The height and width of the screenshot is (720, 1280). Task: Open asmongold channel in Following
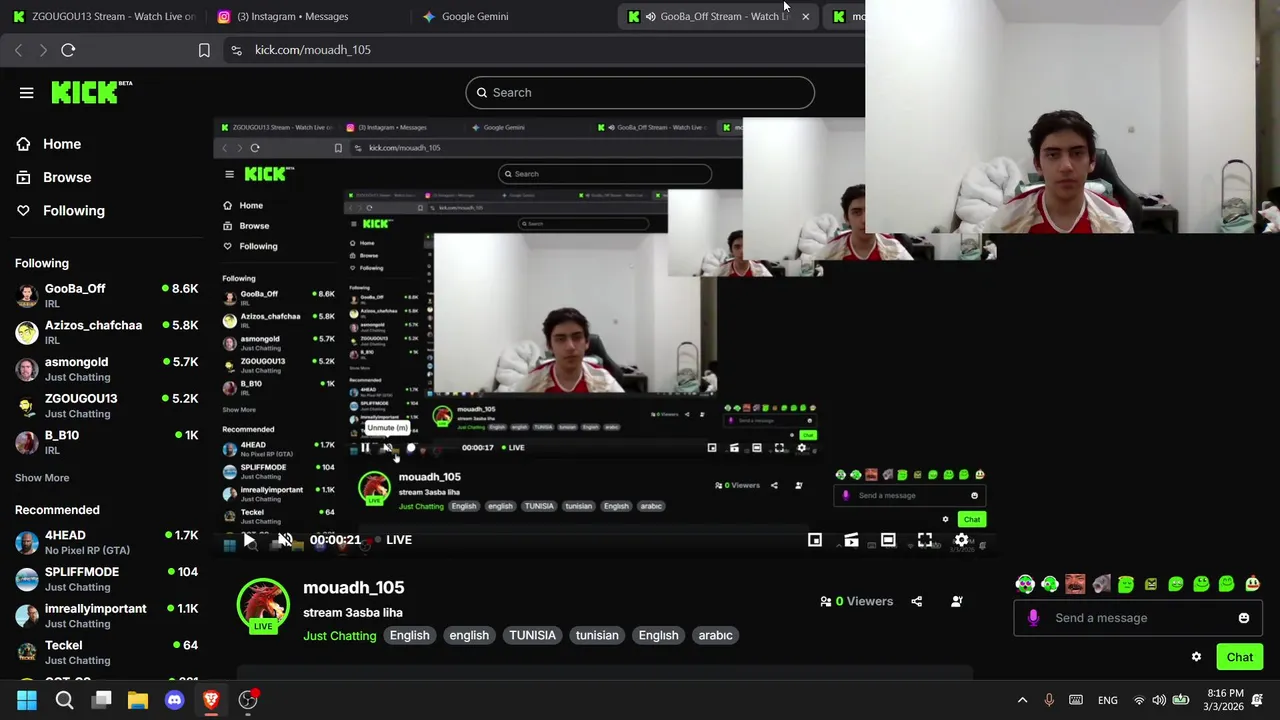pyautogui.click(x=106, y=369)
